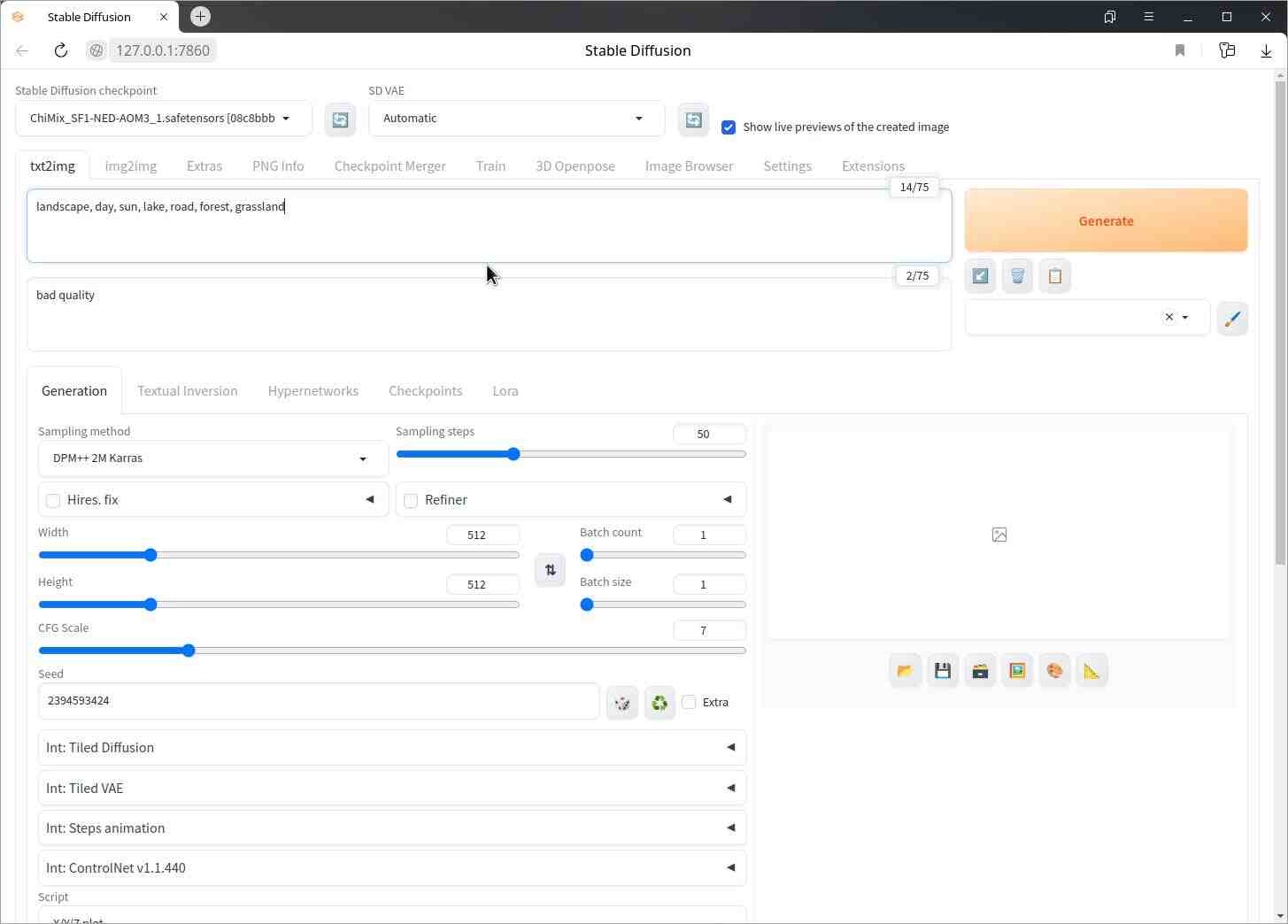Reload the page in the browser
Image resolution: width=1288 pixels, height=924 pixels.
click(x=61, y=50)
